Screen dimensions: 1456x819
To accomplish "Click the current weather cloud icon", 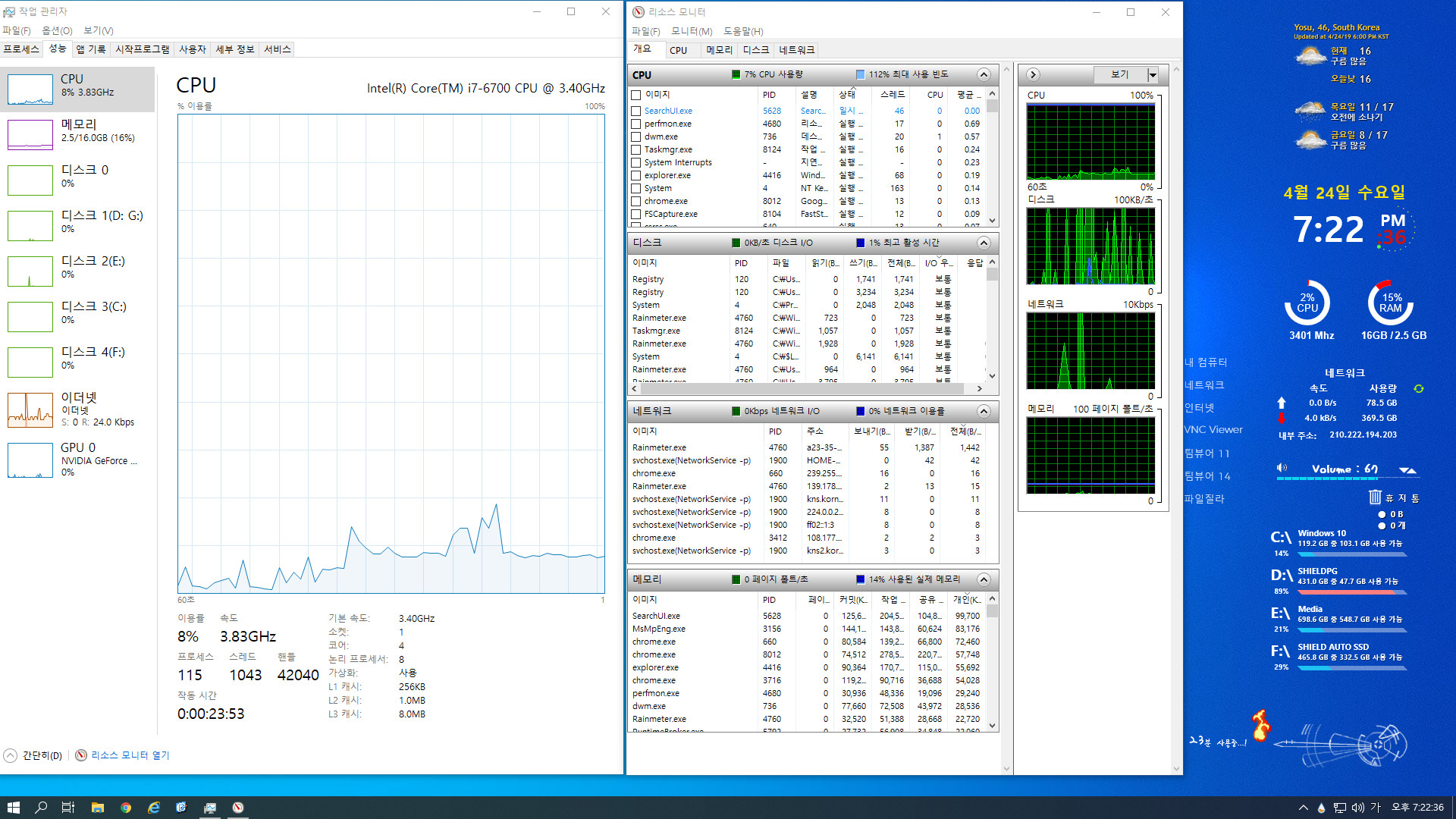I will pyautogui.click(x=1311, y=56).
